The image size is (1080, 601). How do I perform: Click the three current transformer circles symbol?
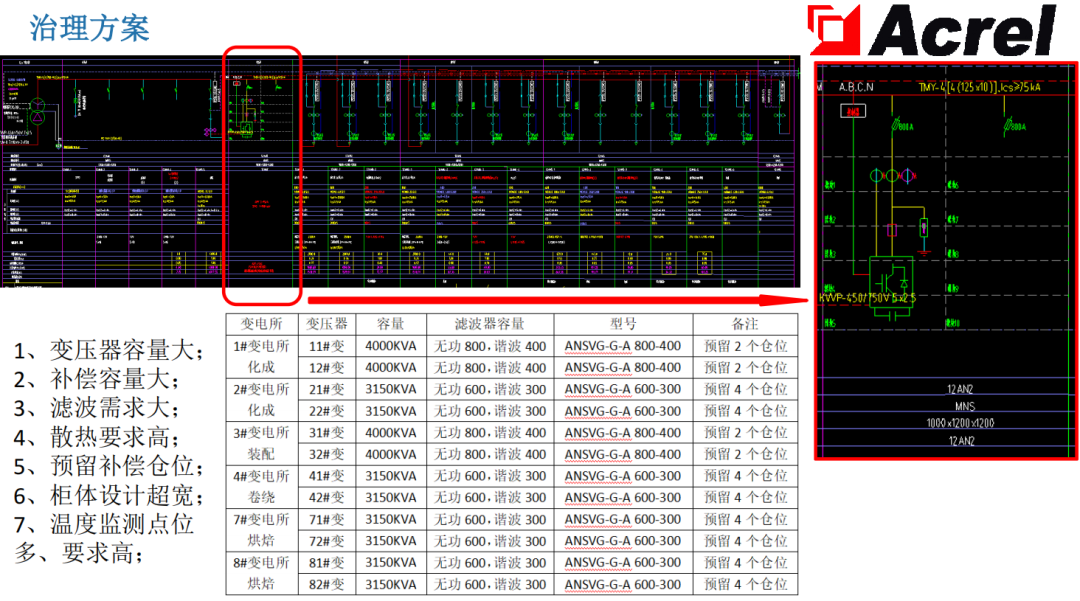point(892,176)
